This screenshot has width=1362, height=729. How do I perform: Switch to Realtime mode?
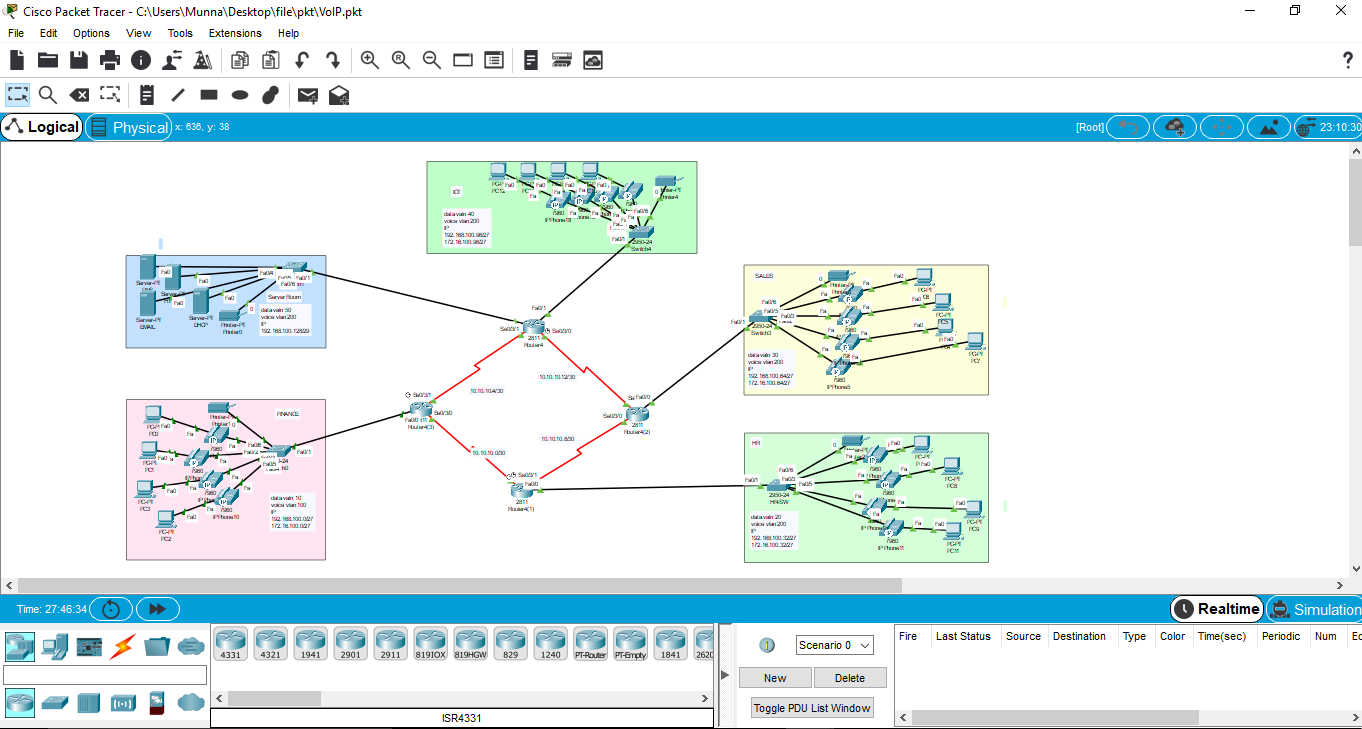pyautogui.click(x=1217, y=609)
